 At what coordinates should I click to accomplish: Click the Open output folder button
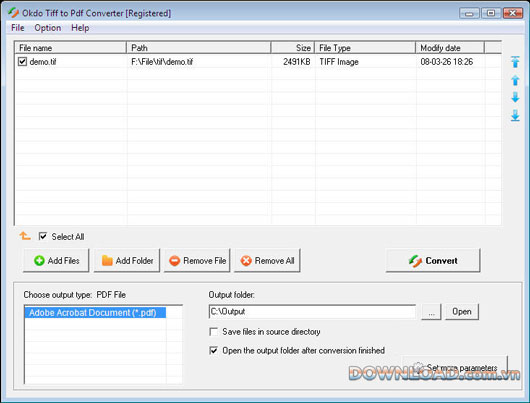tap(462, 312)
